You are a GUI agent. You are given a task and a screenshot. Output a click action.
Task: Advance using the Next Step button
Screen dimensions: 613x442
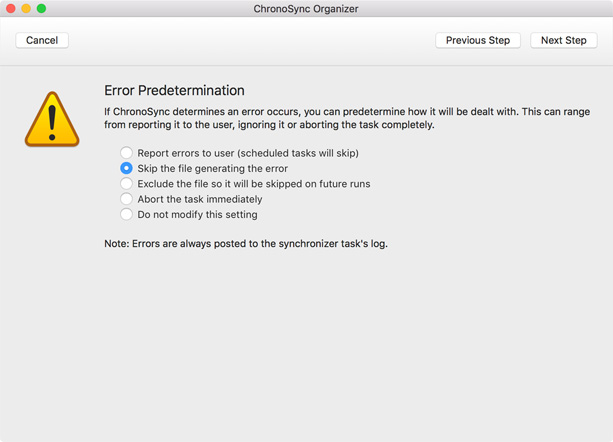[x=563, y=40]
